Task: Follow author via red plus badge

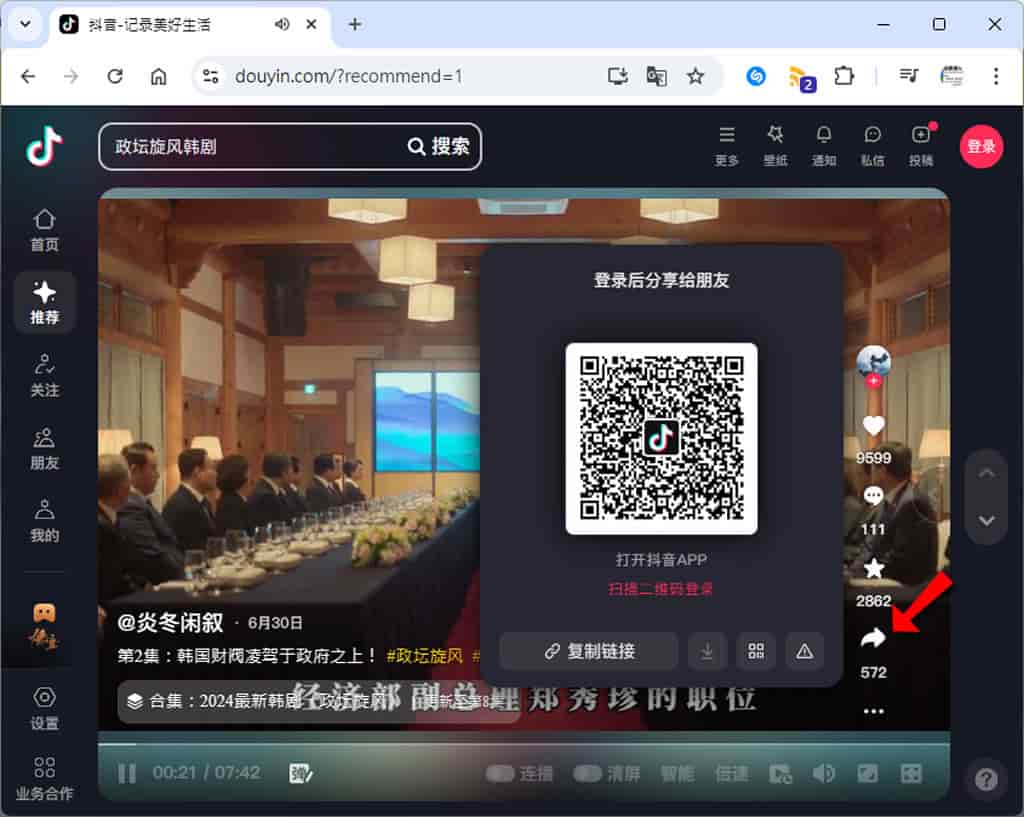Action: click(x=873, y=381)
